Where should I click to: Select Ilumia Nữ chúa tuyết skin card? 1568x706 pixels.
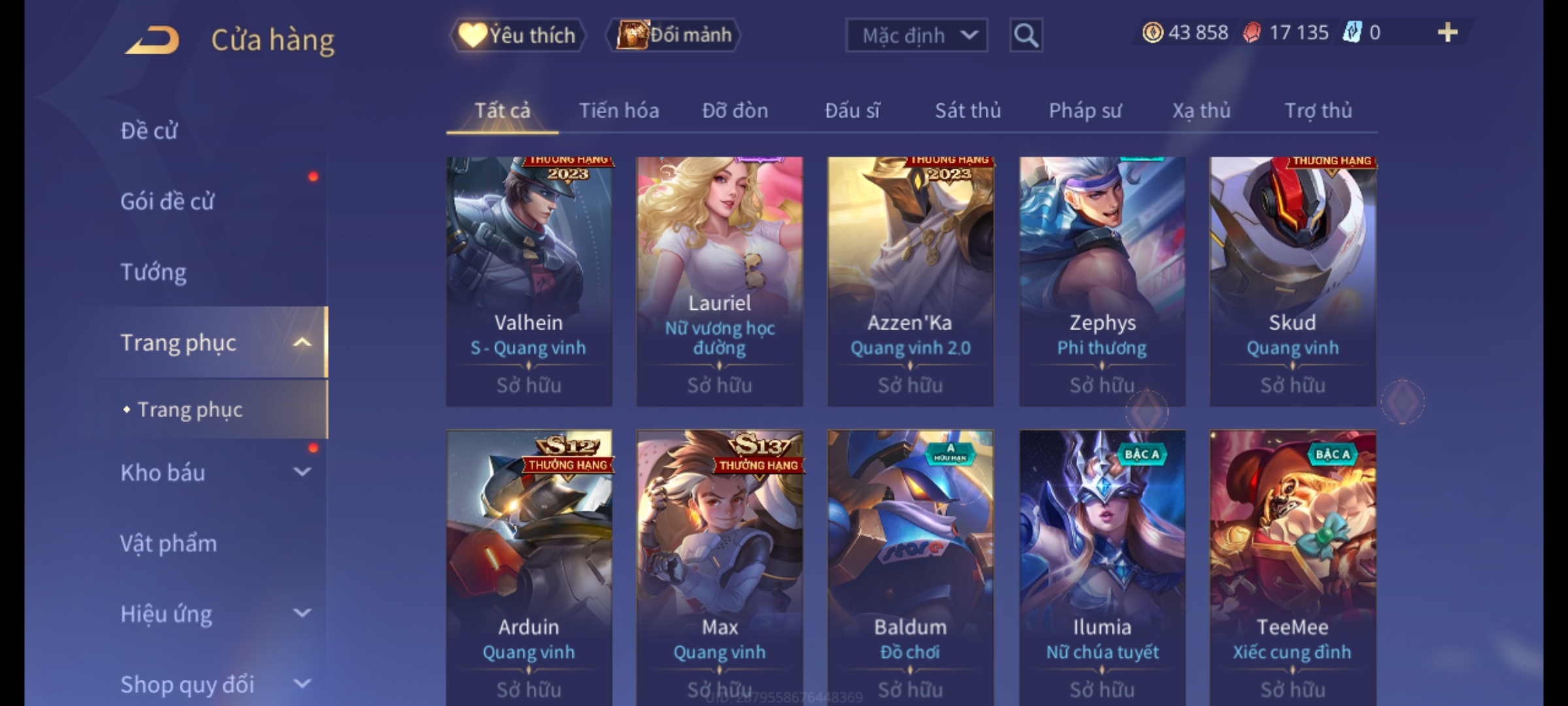(1102, 567)
